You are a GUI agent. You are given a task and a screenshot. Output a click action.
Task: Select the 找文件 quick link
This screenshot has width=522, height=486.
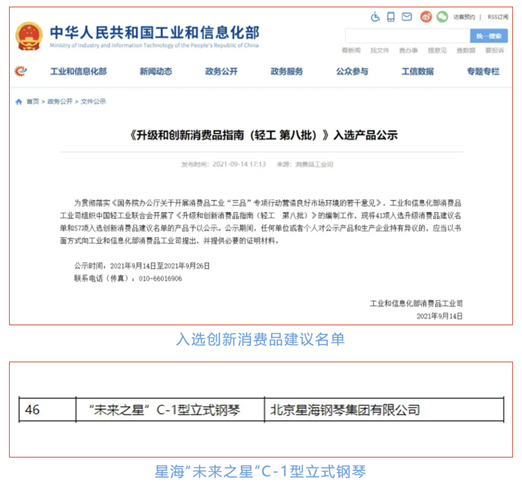(x=380, y=50)
